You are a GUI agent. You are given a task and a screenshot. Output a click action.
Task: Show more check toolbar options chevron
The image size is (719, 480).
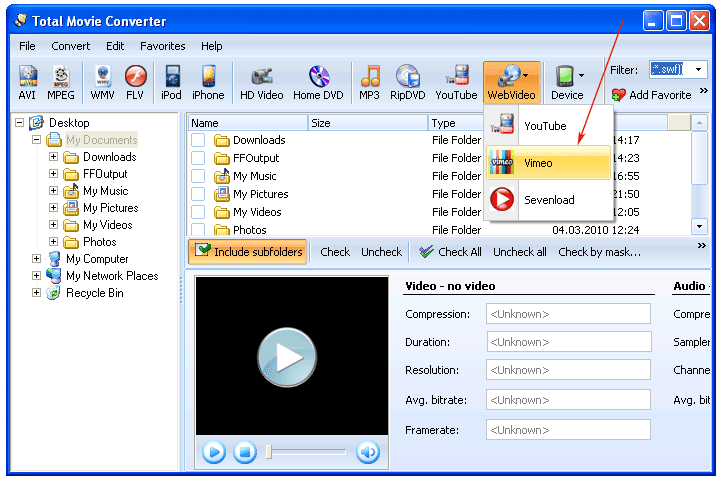coord(702,246)
